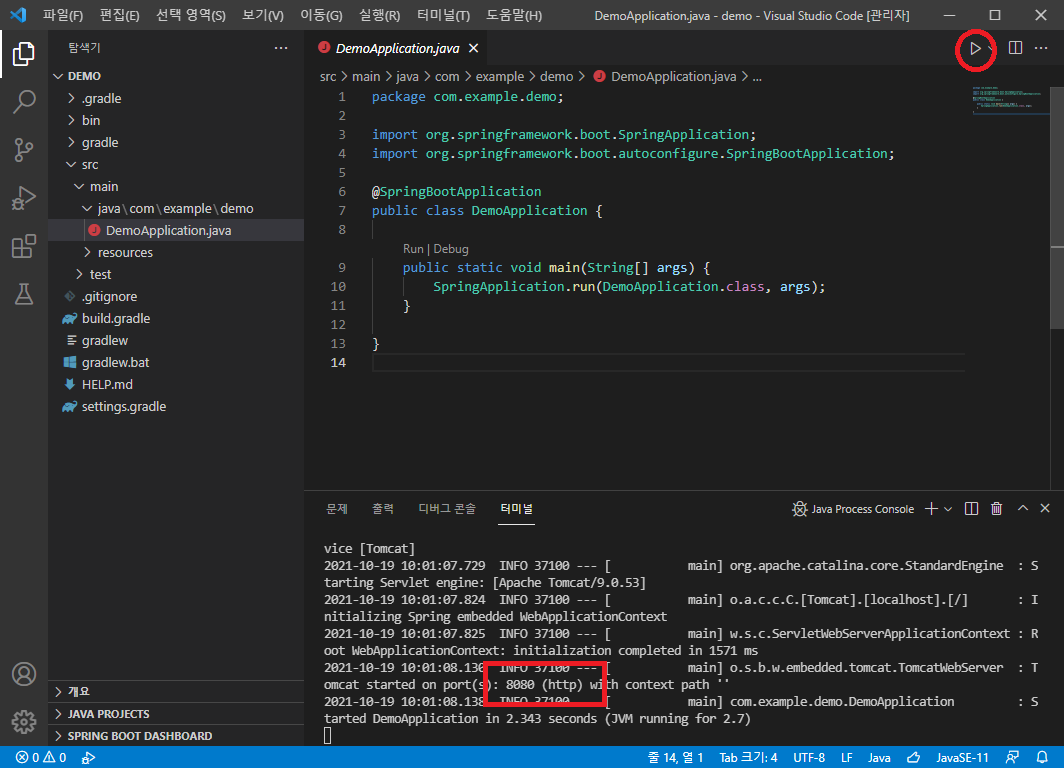This screenshot has height=768, width=1064.
Task: Open the Testing flask view
Action: 24,294
